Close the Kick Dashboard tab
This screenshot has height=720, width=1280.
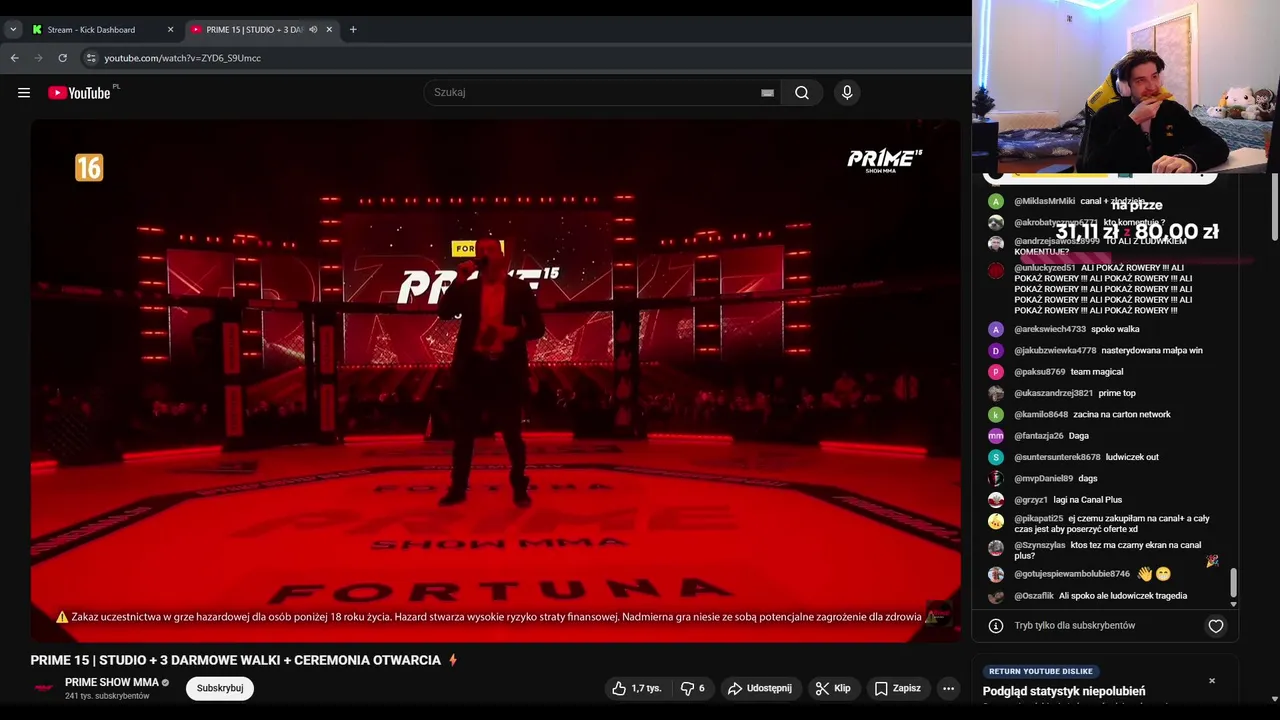[170, 30]
